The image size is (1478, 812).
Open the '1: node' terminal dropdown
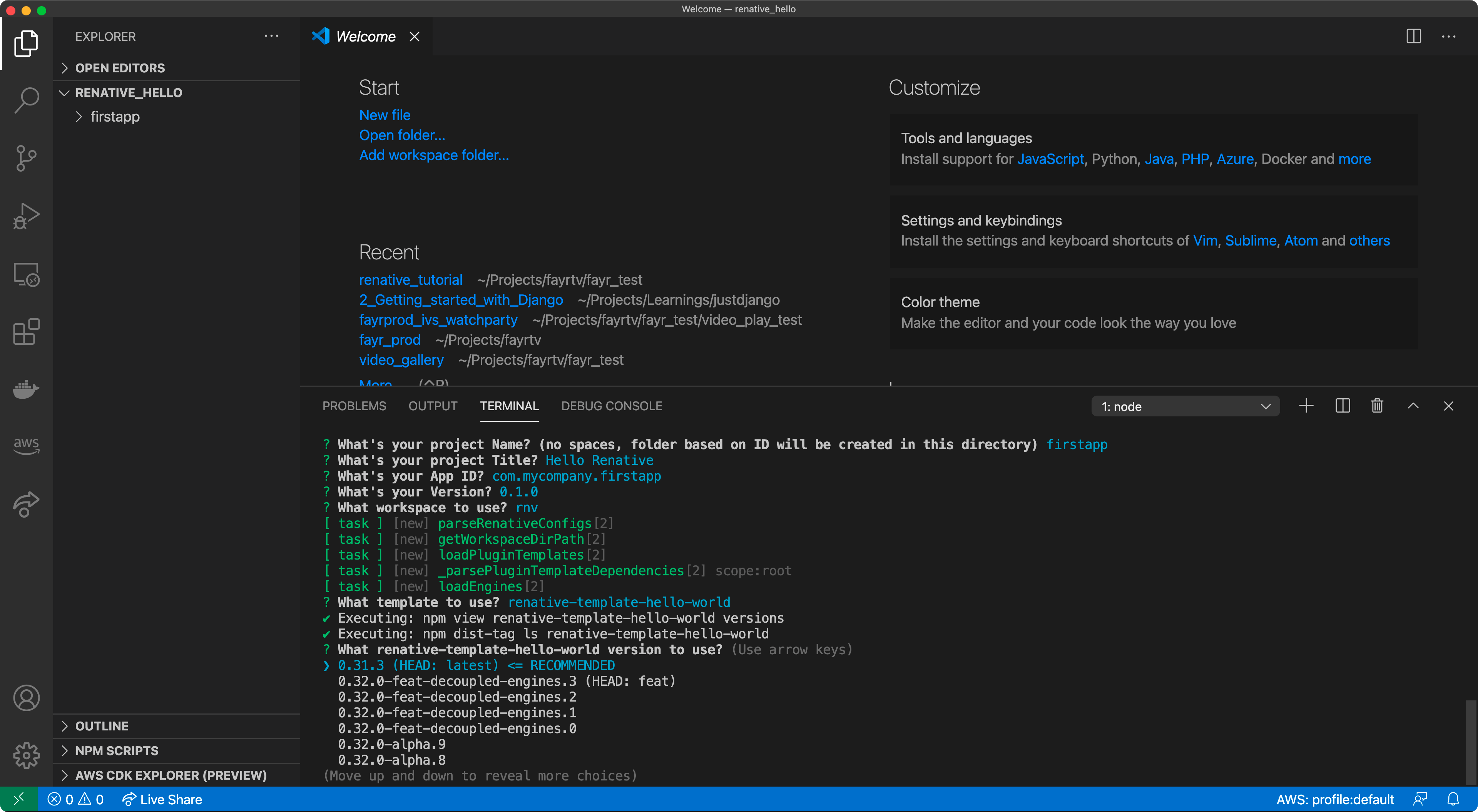(1185, 406)
